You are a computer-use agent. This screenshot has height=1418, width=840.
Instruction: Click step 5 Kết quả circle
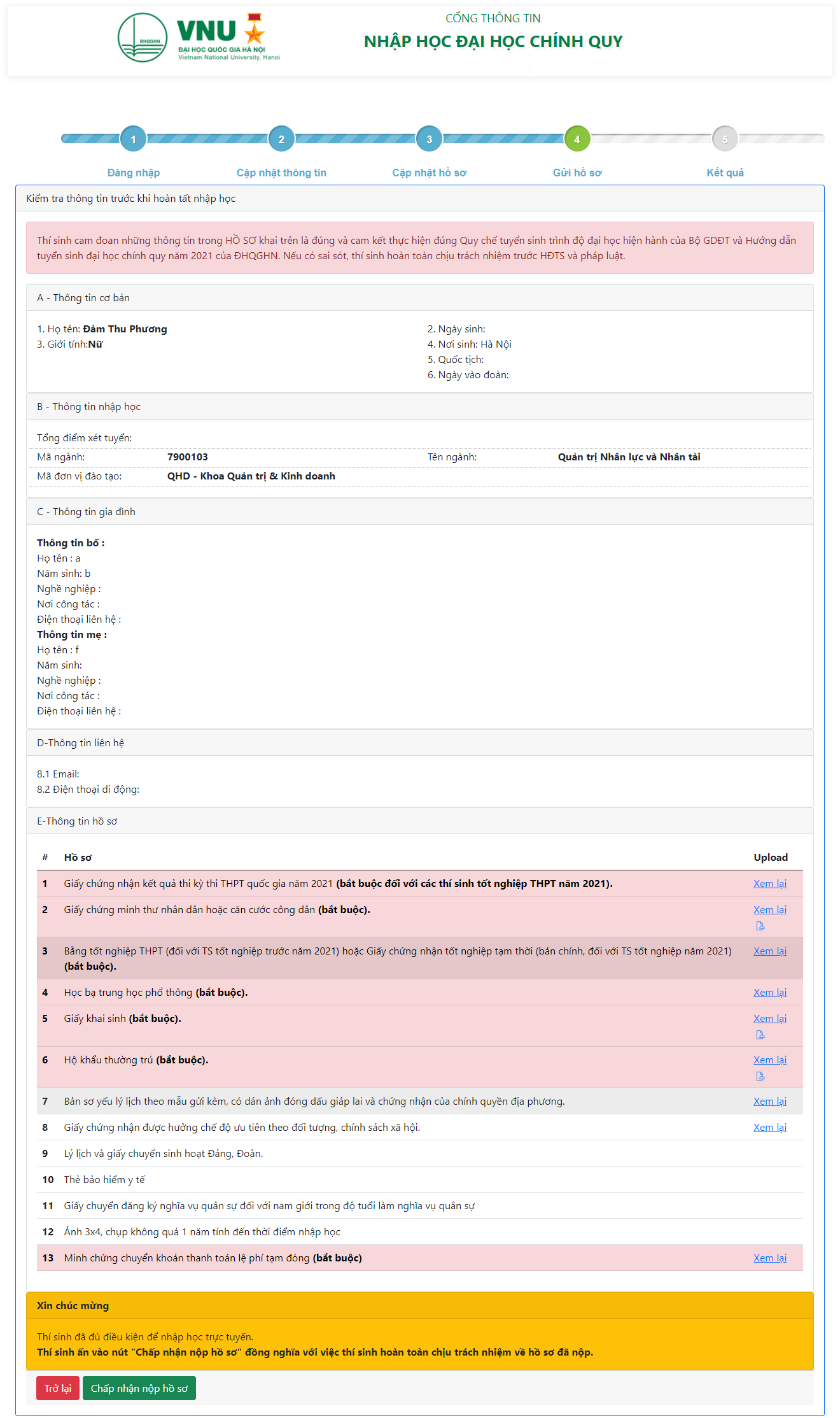725,139
